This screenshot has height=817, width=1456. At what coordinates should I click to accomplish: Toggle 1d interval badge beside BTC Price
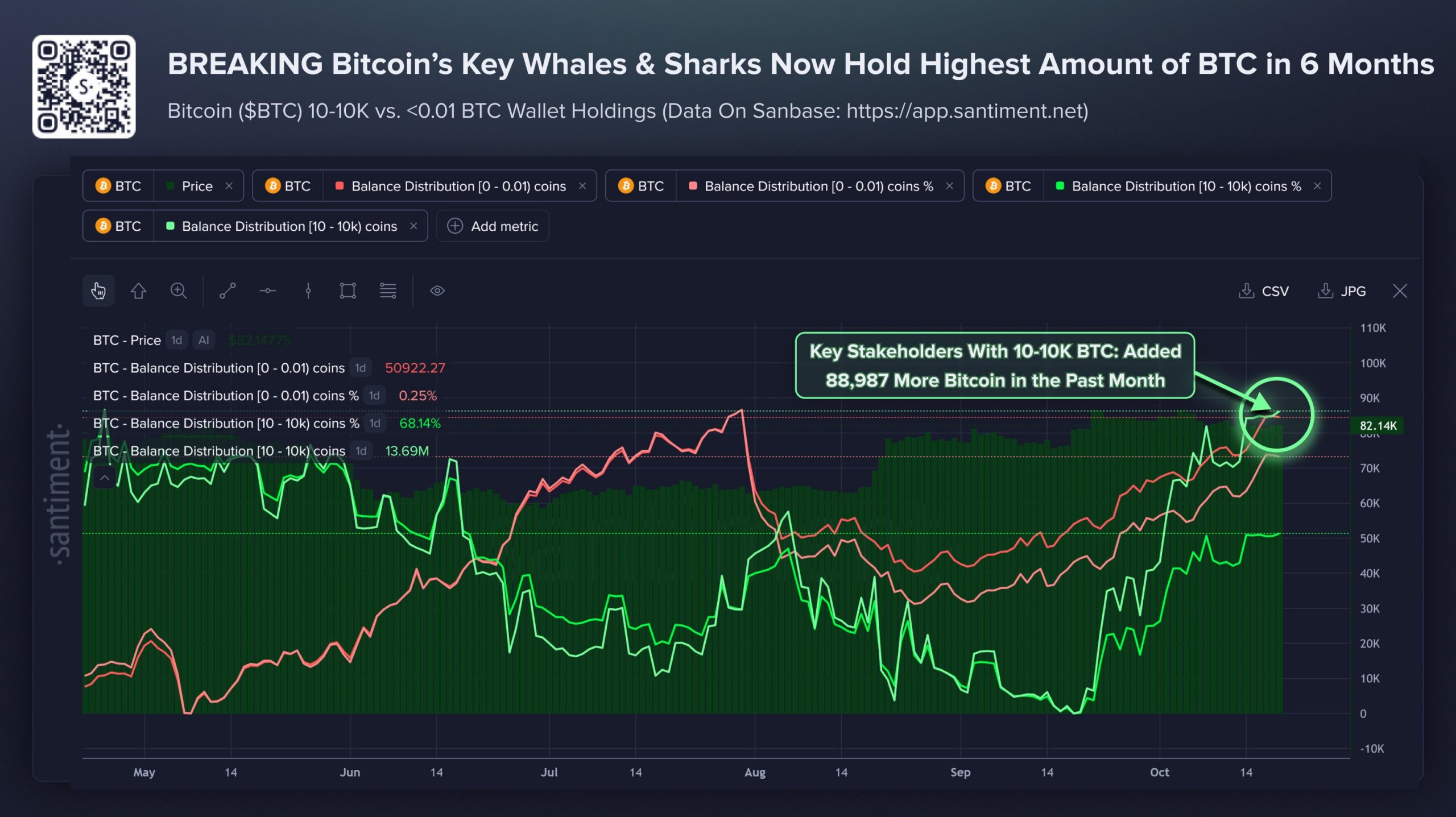[x=177, y=340]
